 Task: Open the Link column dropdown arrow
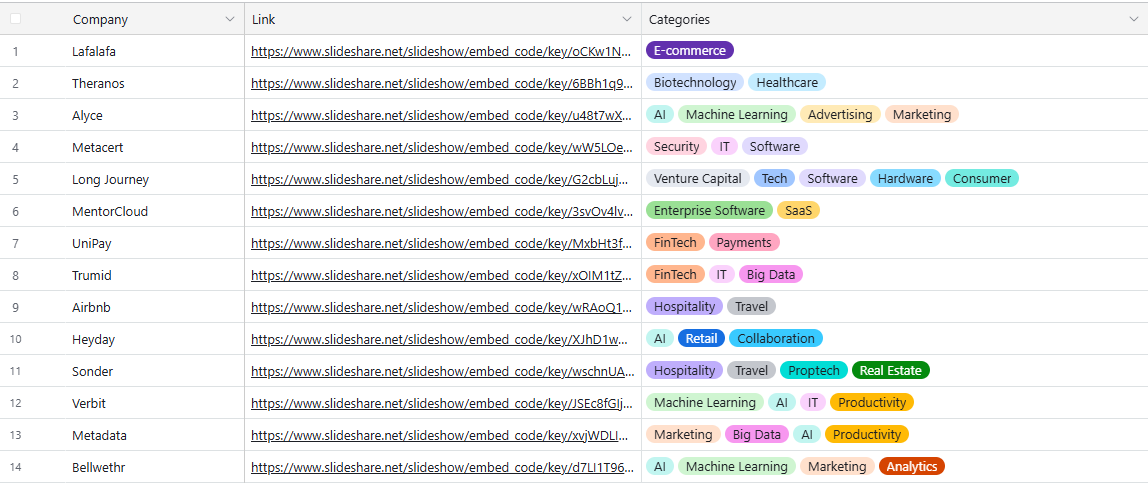coord(627,19)
